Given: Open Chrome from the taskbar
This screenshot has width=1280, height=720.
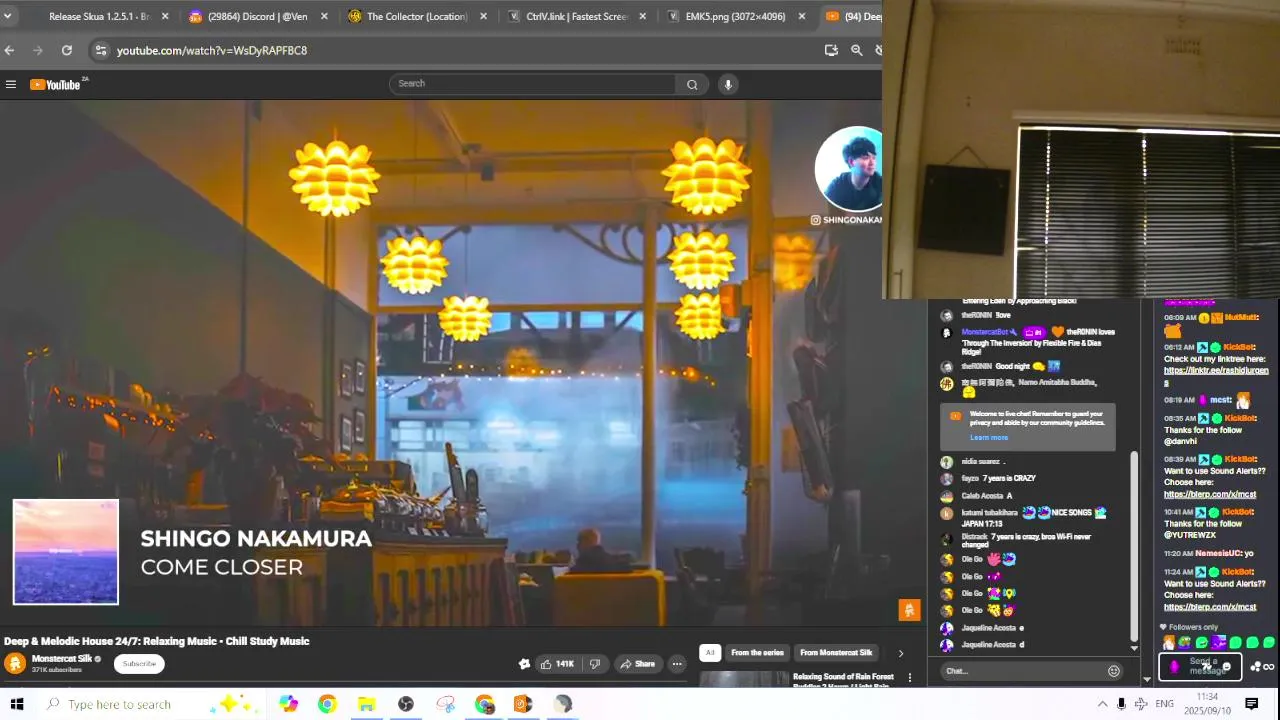Looking at the screenshot, I should pos(327,704).
